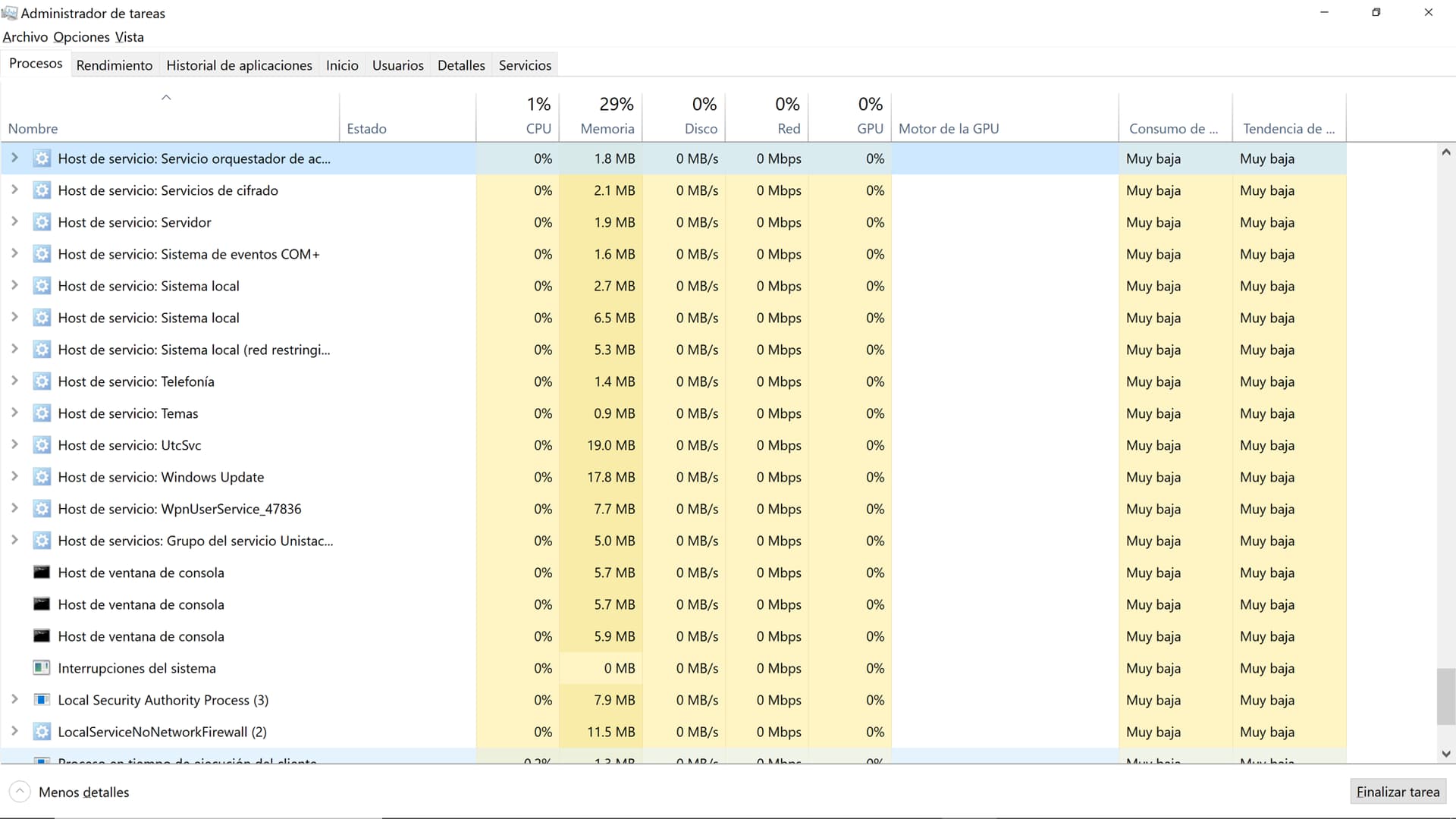Click gear icon of Host de servicio: Servidor
This screenshot has width=1456, height=819.
(42, 222)
